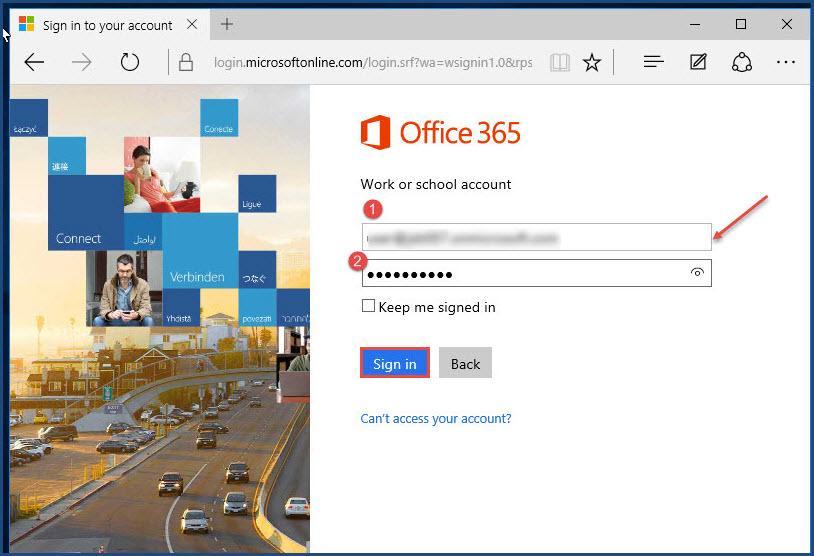
Task: Check the 'Keep me signed in' checkbox
Action: 368,306
